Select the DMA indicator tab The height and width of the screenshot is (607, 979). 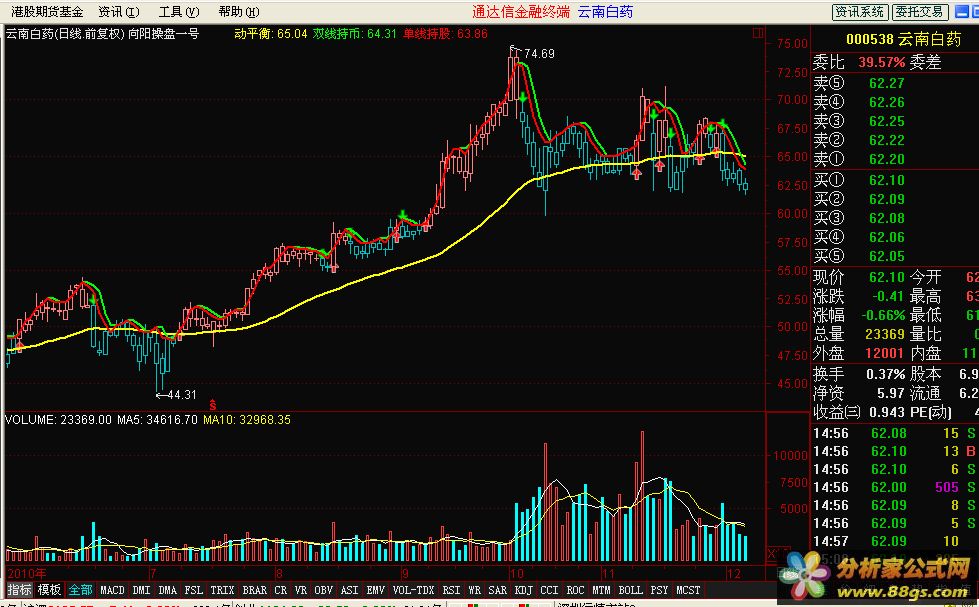(x=167, y=590)
